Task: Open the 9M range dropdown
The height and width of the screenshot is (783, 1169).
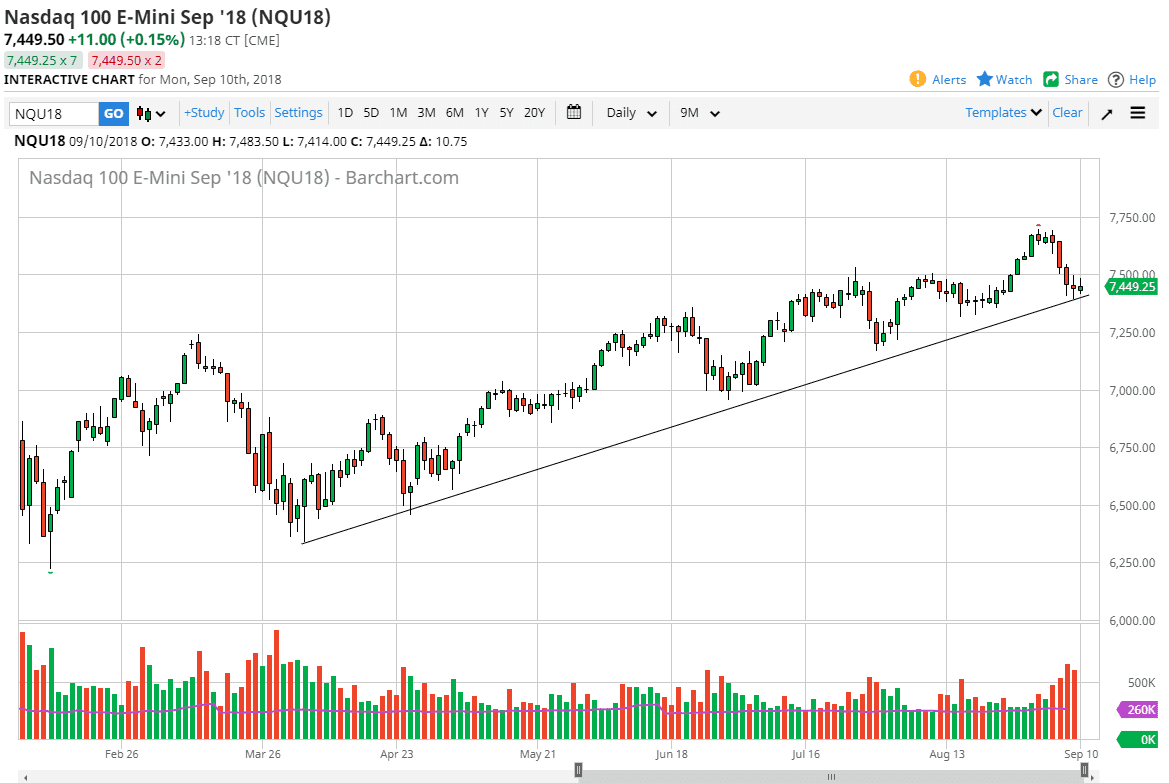Action: pos(697,113)
